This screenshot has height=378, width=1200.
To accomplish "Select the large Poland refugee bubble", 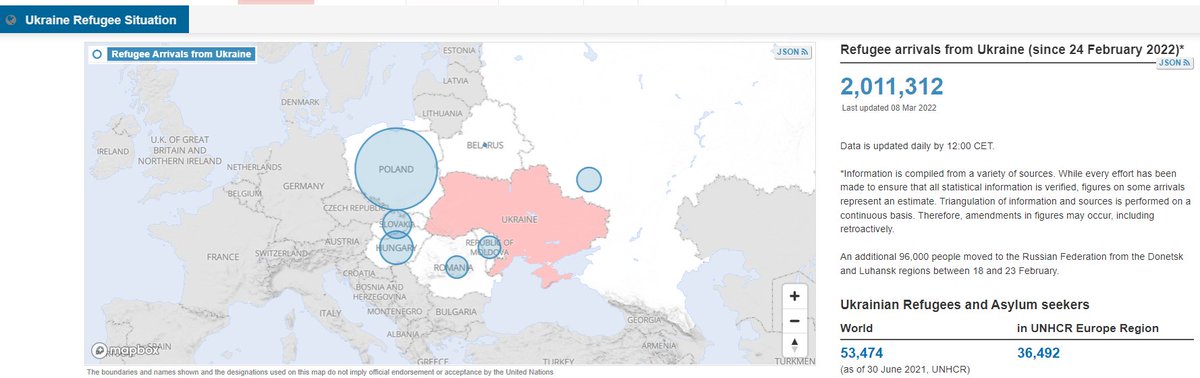I will [x=396, y=168].
